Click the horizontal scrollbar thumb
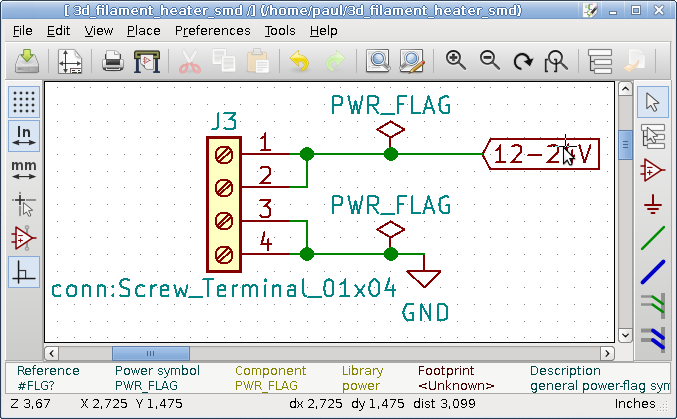 [151, 353]
